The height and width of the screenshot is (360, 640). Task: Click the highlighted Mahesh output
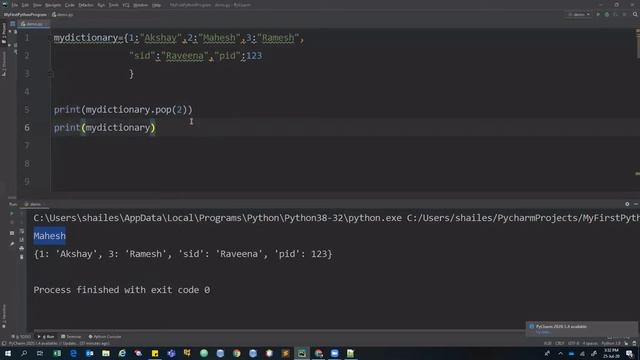coord(49,236)
